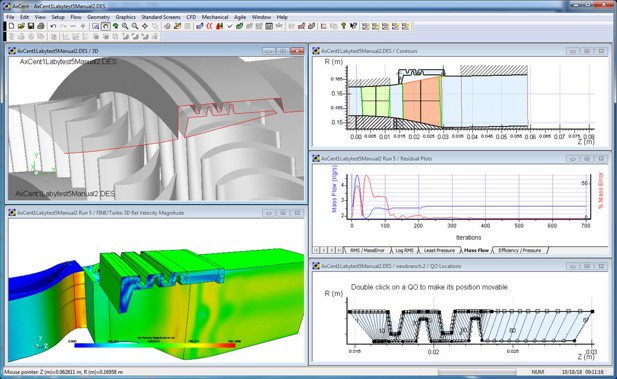The width and height of the screenshot is (617, 379).
Task: Click the first screen-layout icon after help
Action: 366,26
